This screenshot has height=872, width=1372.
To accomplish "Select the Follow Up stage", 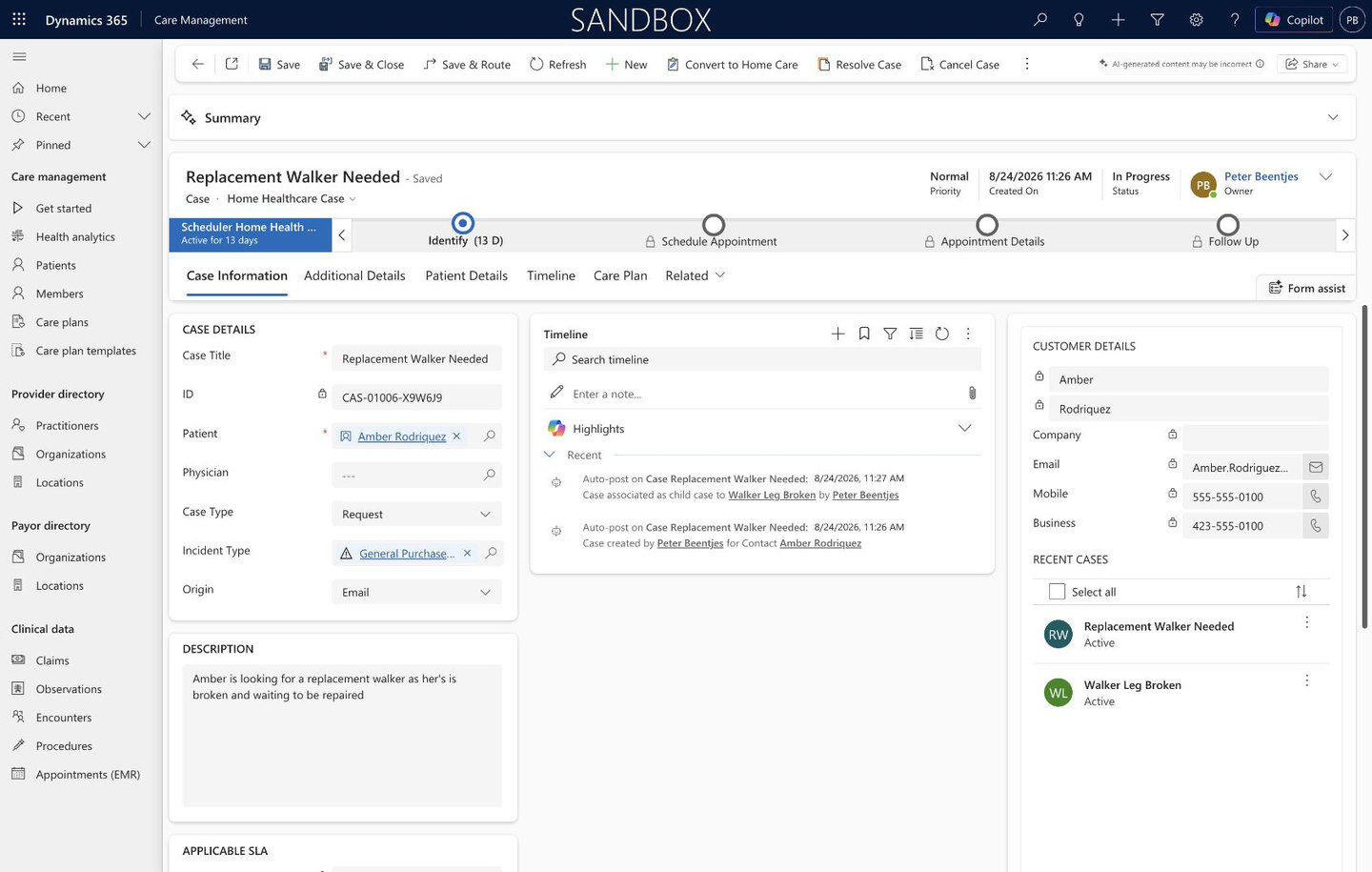I will click(x=1228, y=225).
